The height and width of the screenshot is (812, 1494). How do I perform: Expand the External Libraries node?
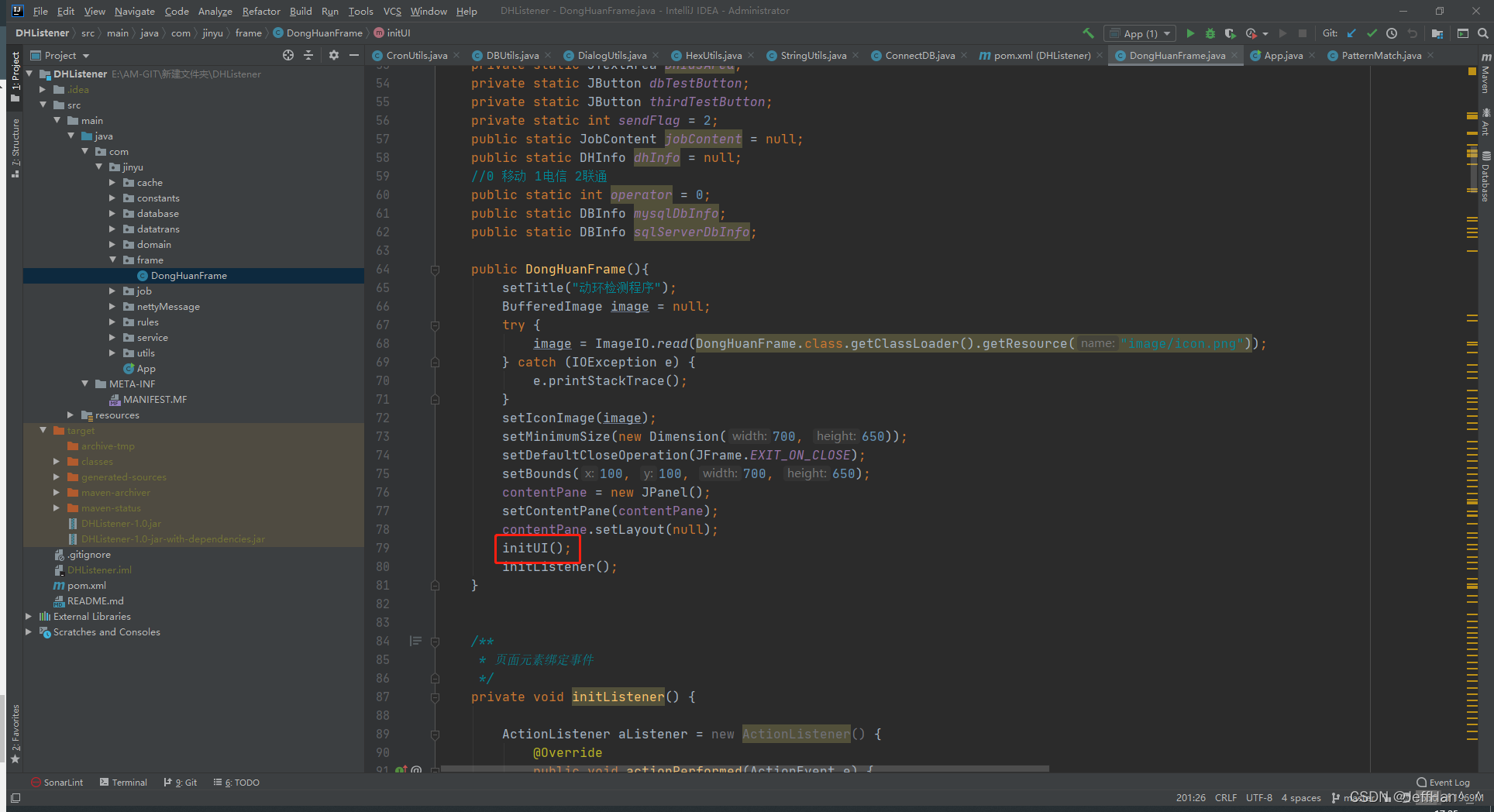coord(29,616)
